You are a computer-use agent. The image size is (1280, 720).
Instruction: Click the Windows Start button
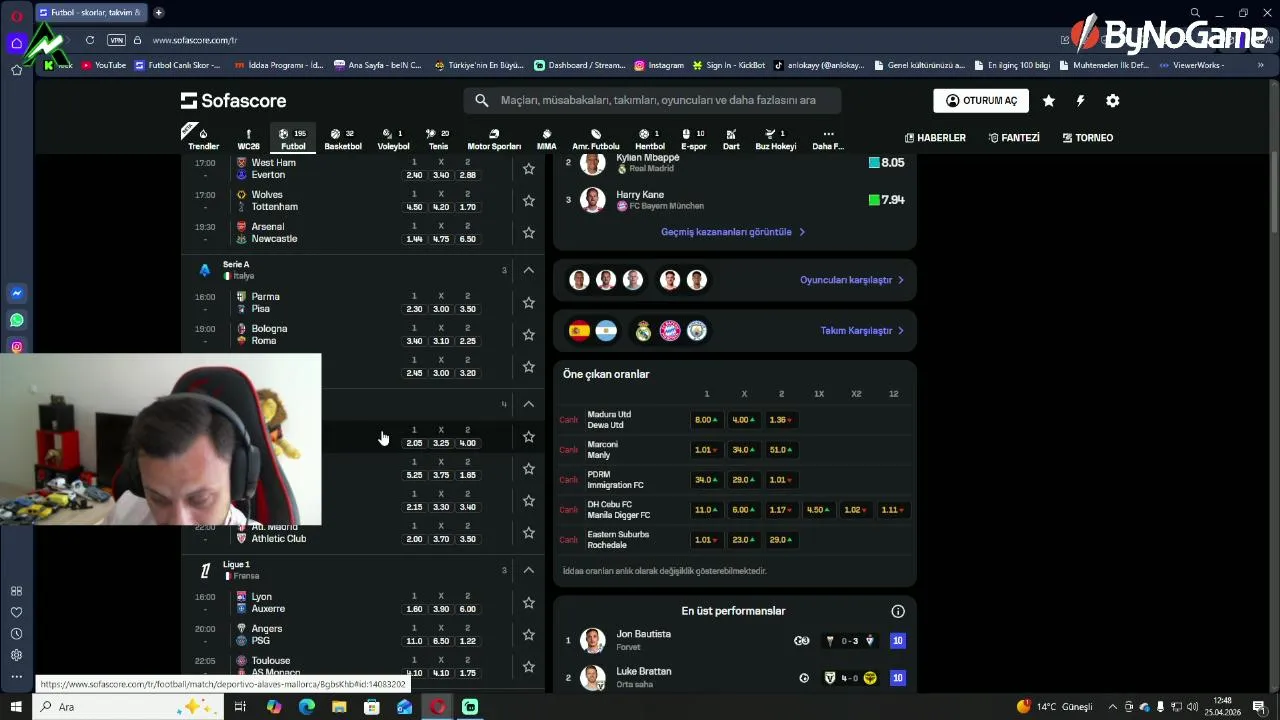pyautogui.click(x=16, y=707)
